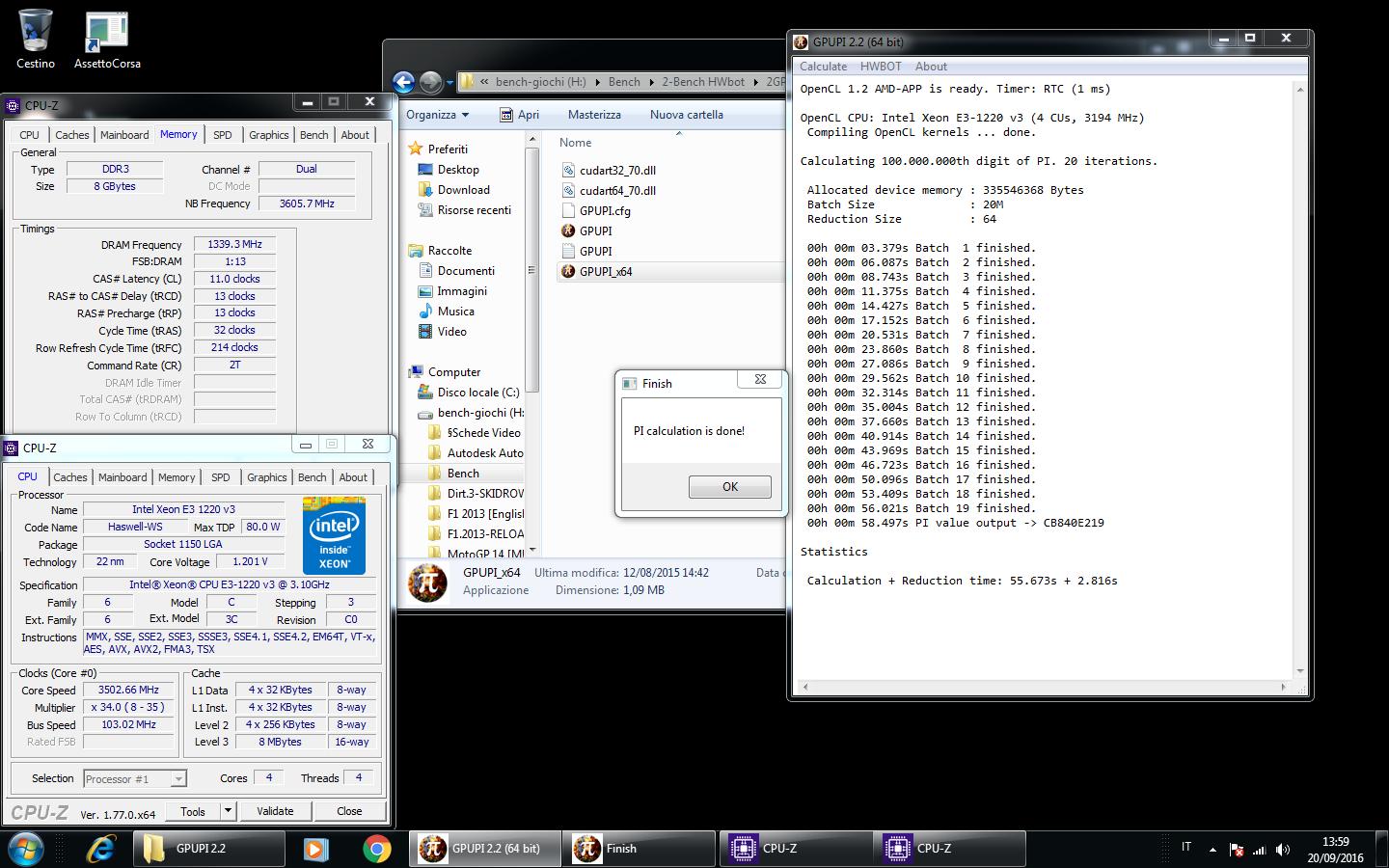1389x868 pixels.
Task: Click the Explorer back arrow button
Action: pyautogui.click(x=404, y=82)
